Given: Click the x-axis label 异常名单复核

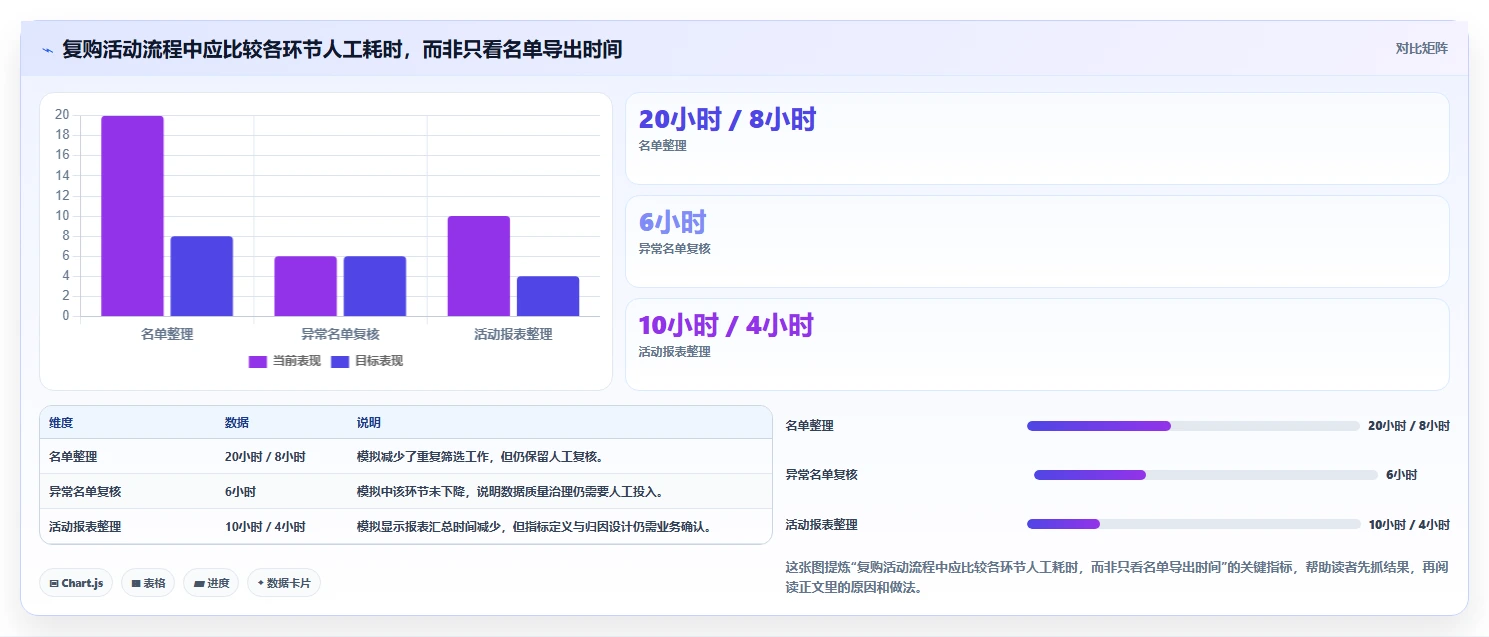Looking at the screenshot, I should click(340, 335).
